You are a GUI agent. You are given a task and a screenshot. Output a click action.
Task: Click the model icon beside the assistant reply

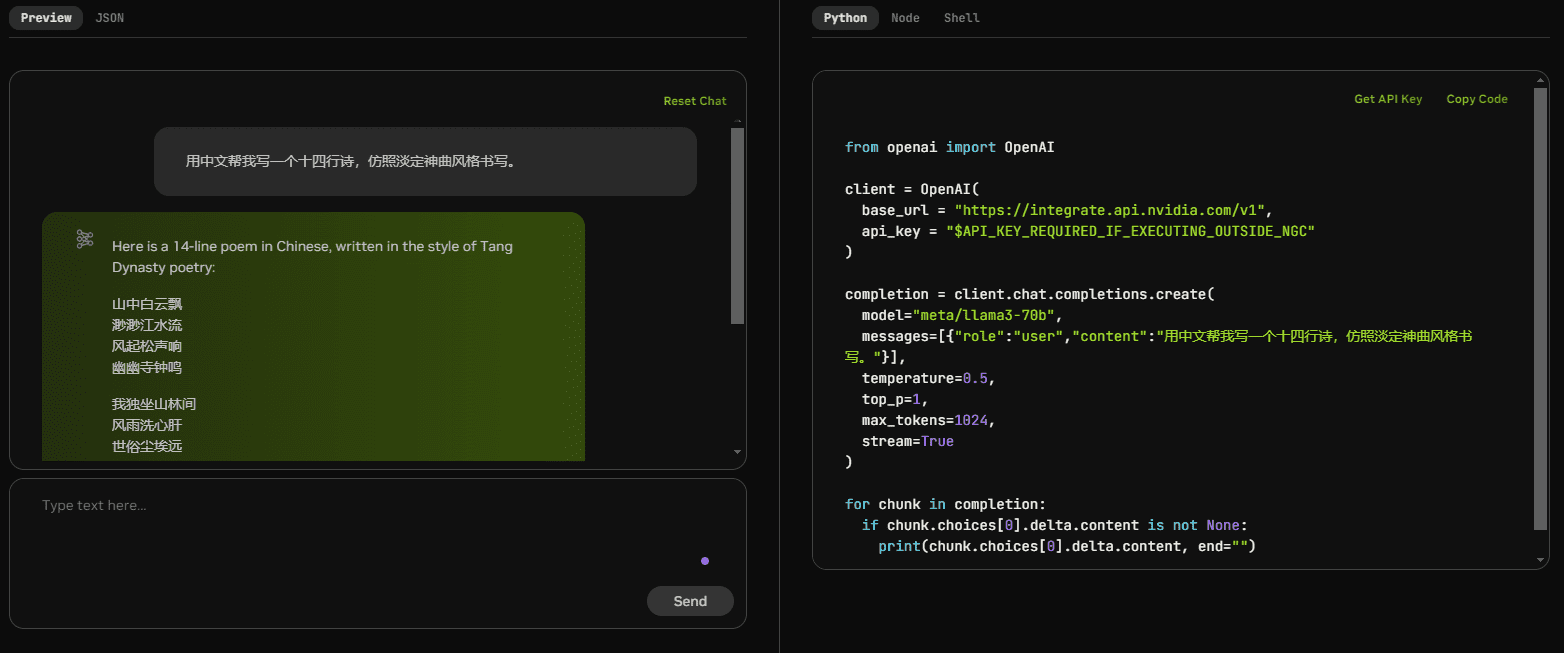point(85,238)
